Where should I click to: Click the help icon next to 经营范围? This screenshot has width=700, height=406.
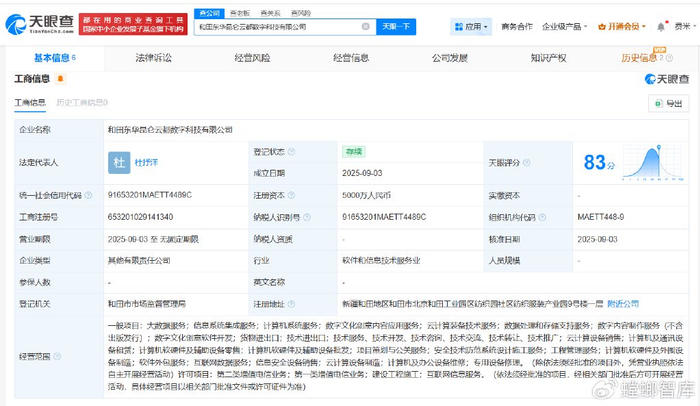point(57,356)
